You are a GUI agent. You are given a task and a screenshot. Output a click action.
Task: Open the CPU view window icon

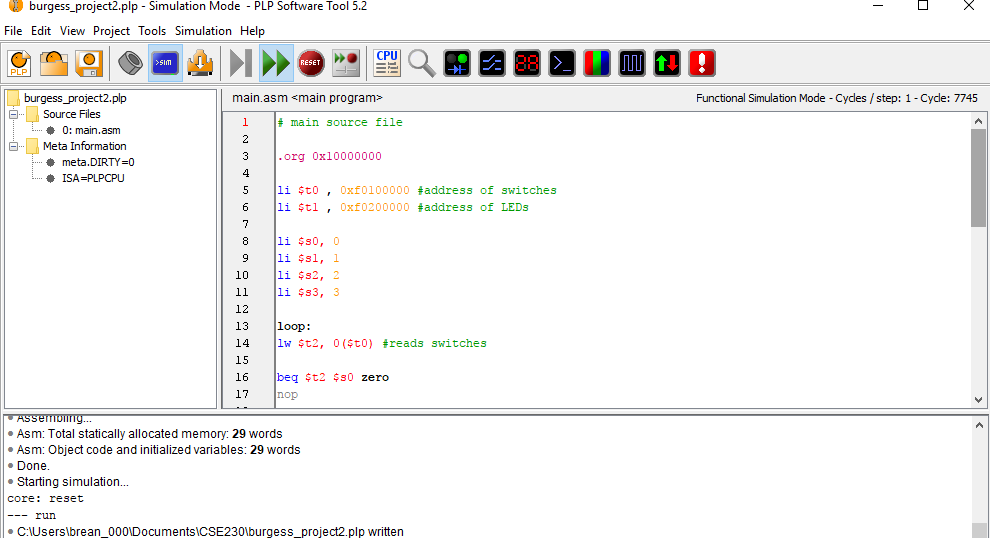coord(387,64)
